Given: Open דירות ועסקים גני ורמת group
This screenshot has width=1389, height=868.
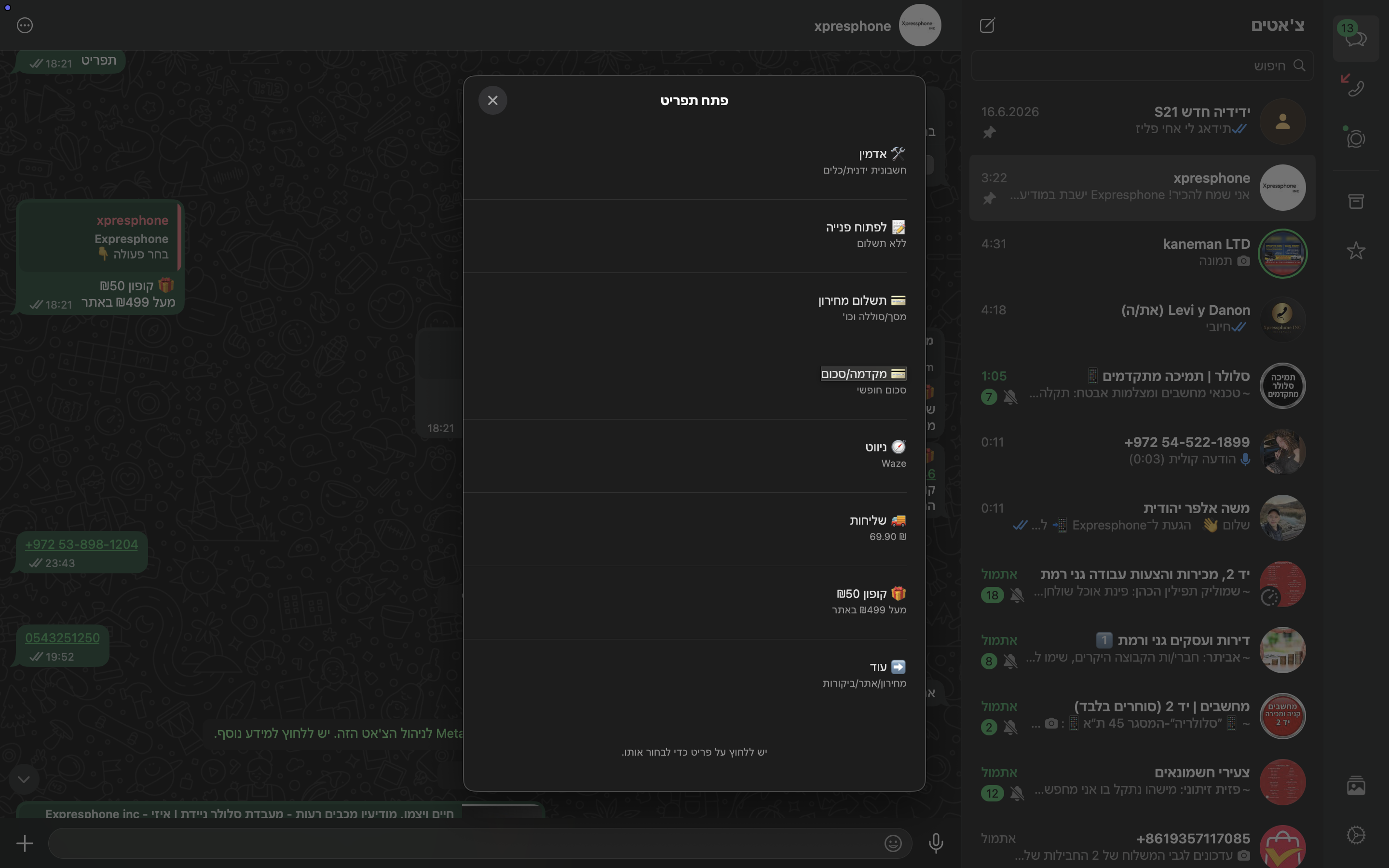Looking at the screenshot, I should (1142, 649).
